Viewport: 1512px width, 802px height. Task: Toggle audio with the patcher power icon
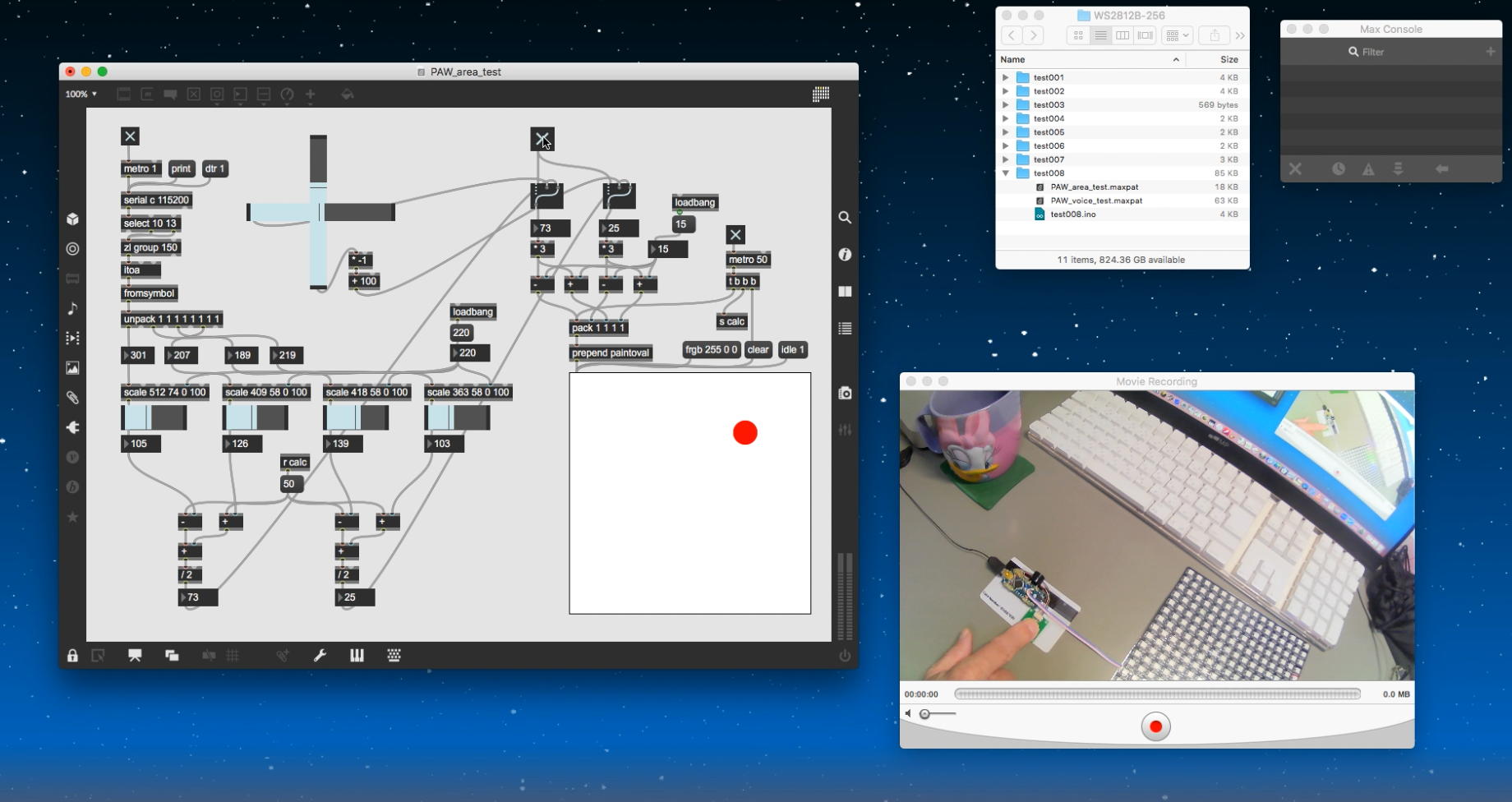click(x=845, y=656)
